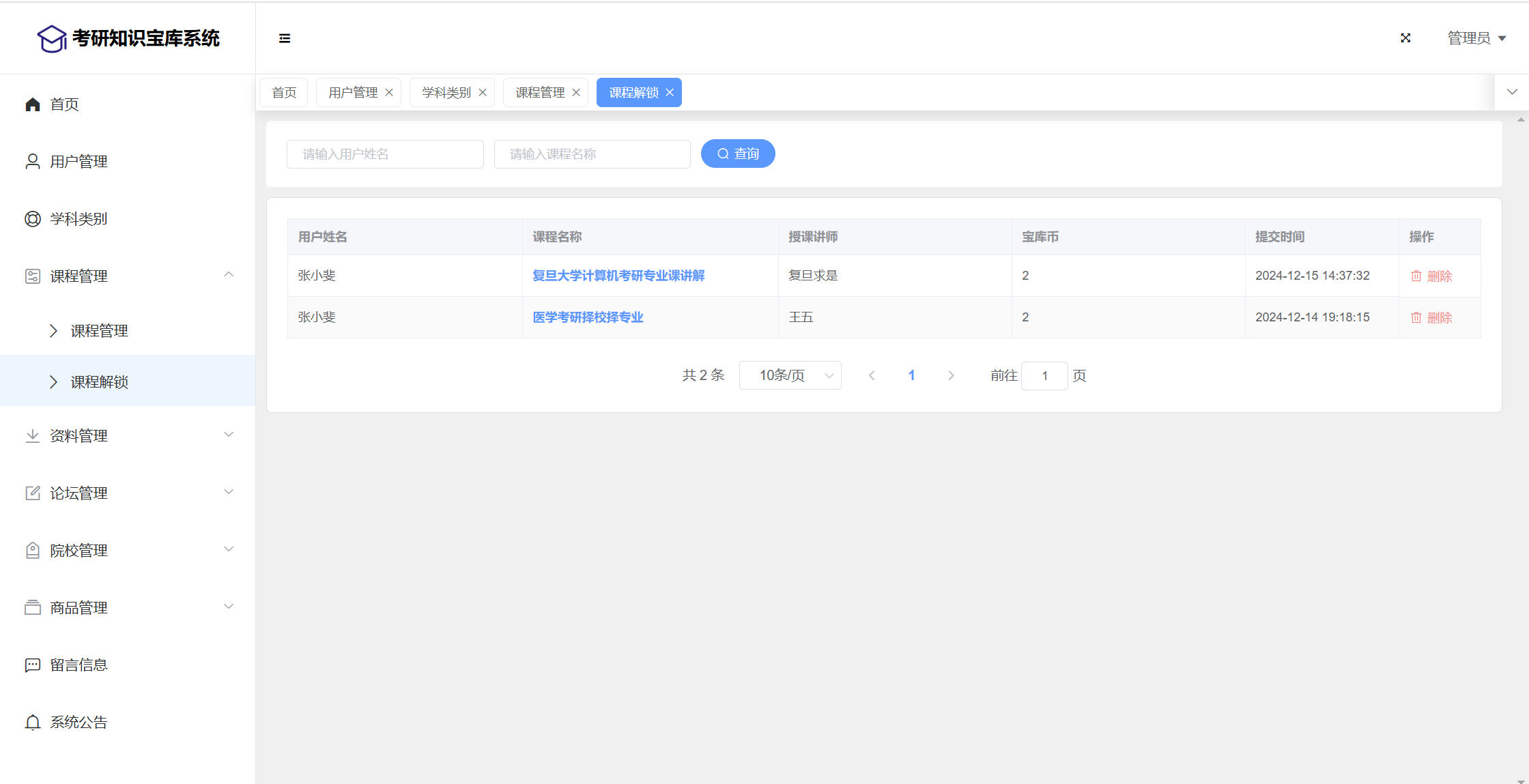
Task: Open the 10条/页 page size dropdown
Action: pyautogui.click(x=790, y=376)
